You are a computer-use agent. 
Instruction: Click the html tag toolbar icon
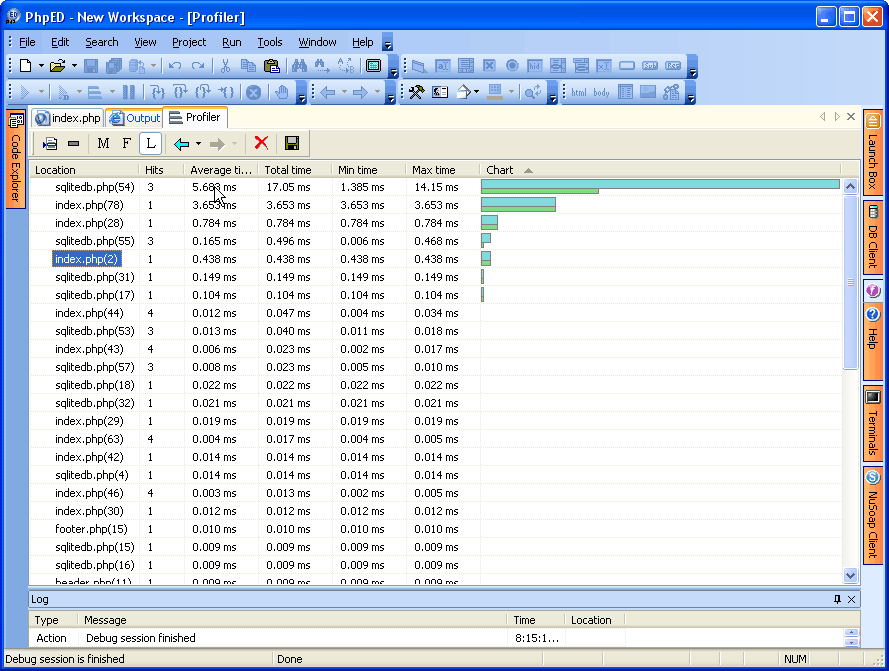coord(581,92)
